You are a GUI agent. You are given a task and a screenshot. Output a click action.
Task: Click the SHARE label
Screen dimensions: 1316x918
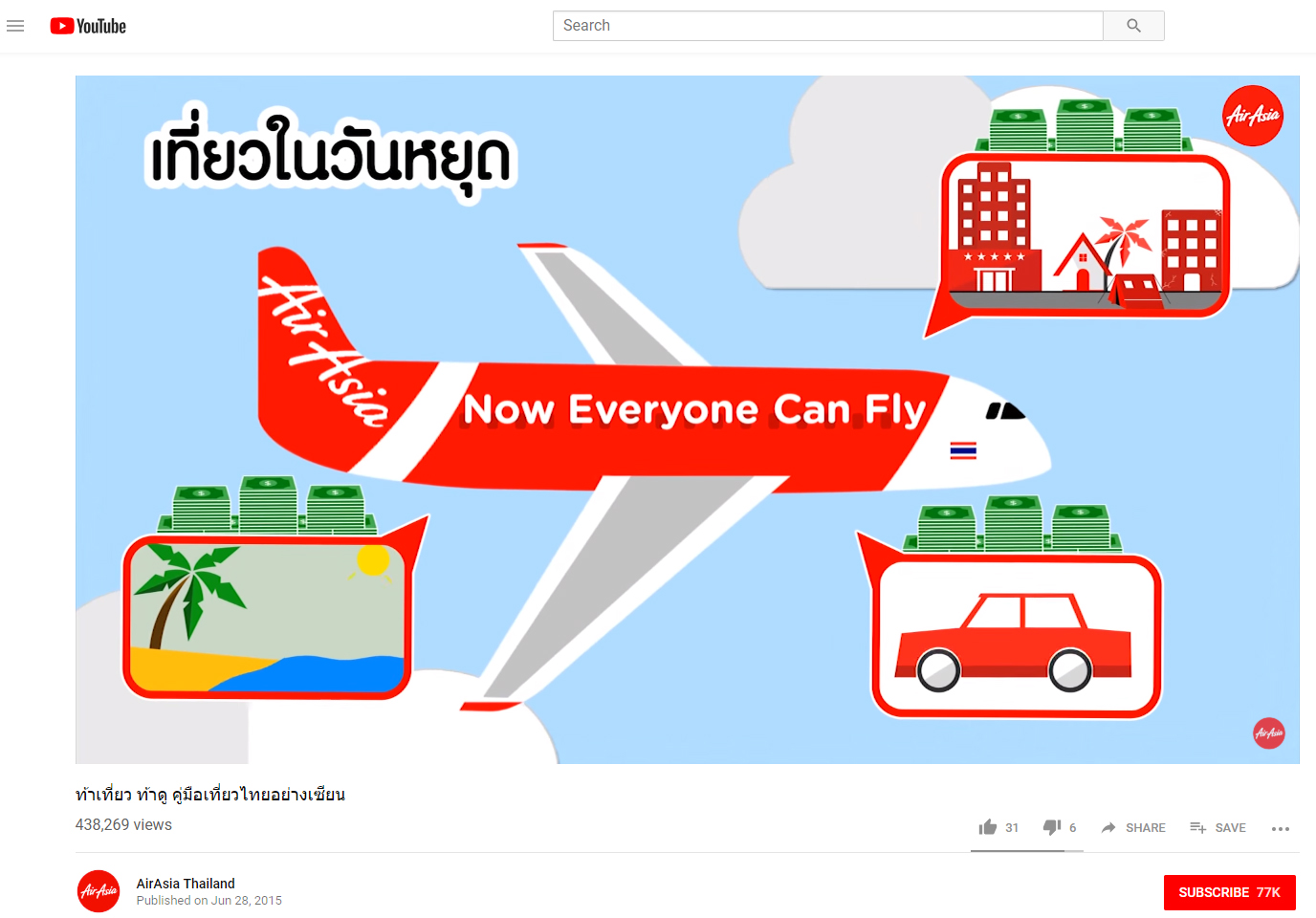click(x=1146, y=828)
